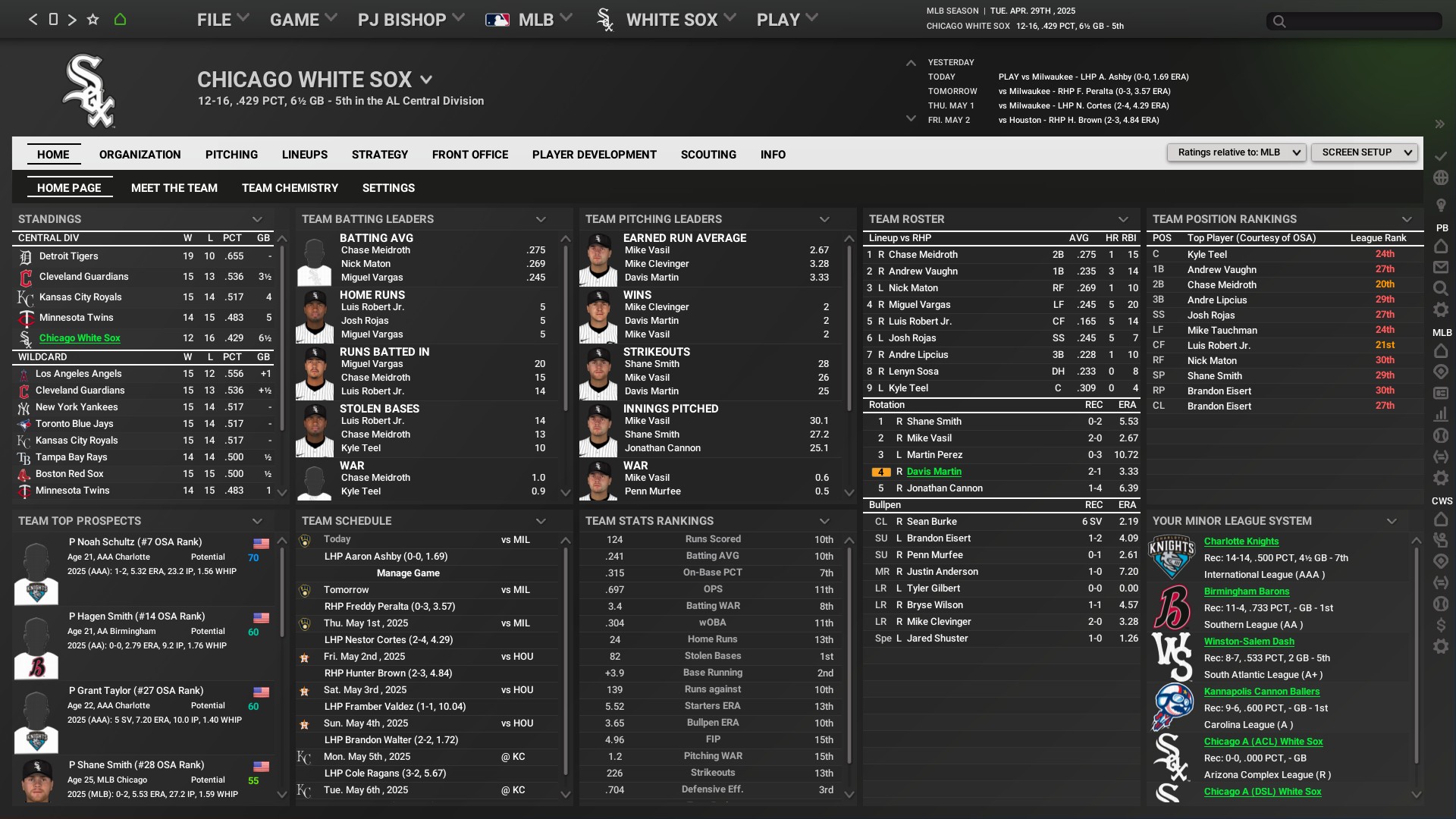The image size is (1456, 819).
Task: Click the bar chart stats icon
Action: point(1441,414)
